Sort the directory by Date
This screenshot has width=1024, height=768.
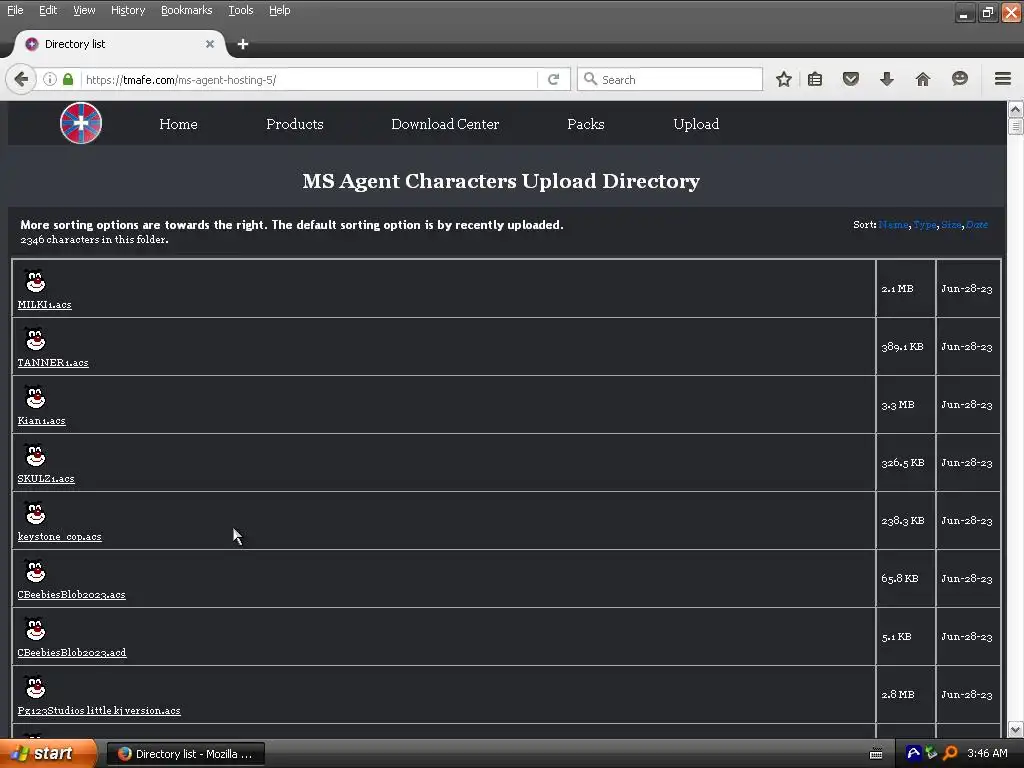pyautogui.click(x=977, y=225)
